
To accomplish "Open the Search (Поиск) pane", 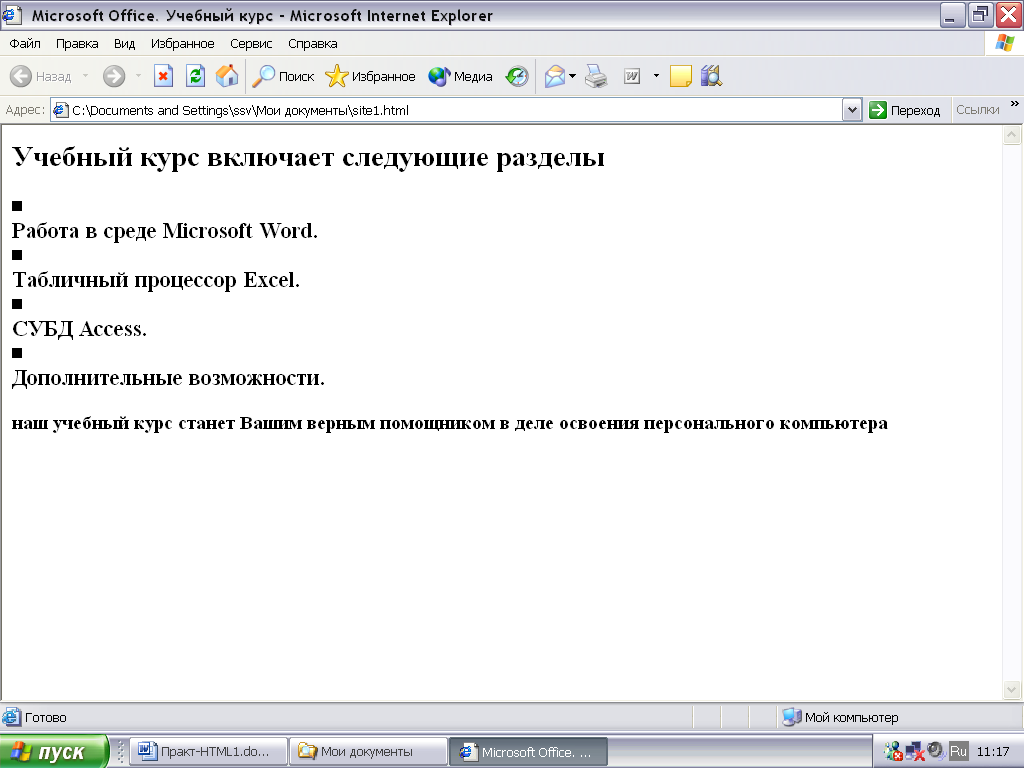I will point(283,76).
